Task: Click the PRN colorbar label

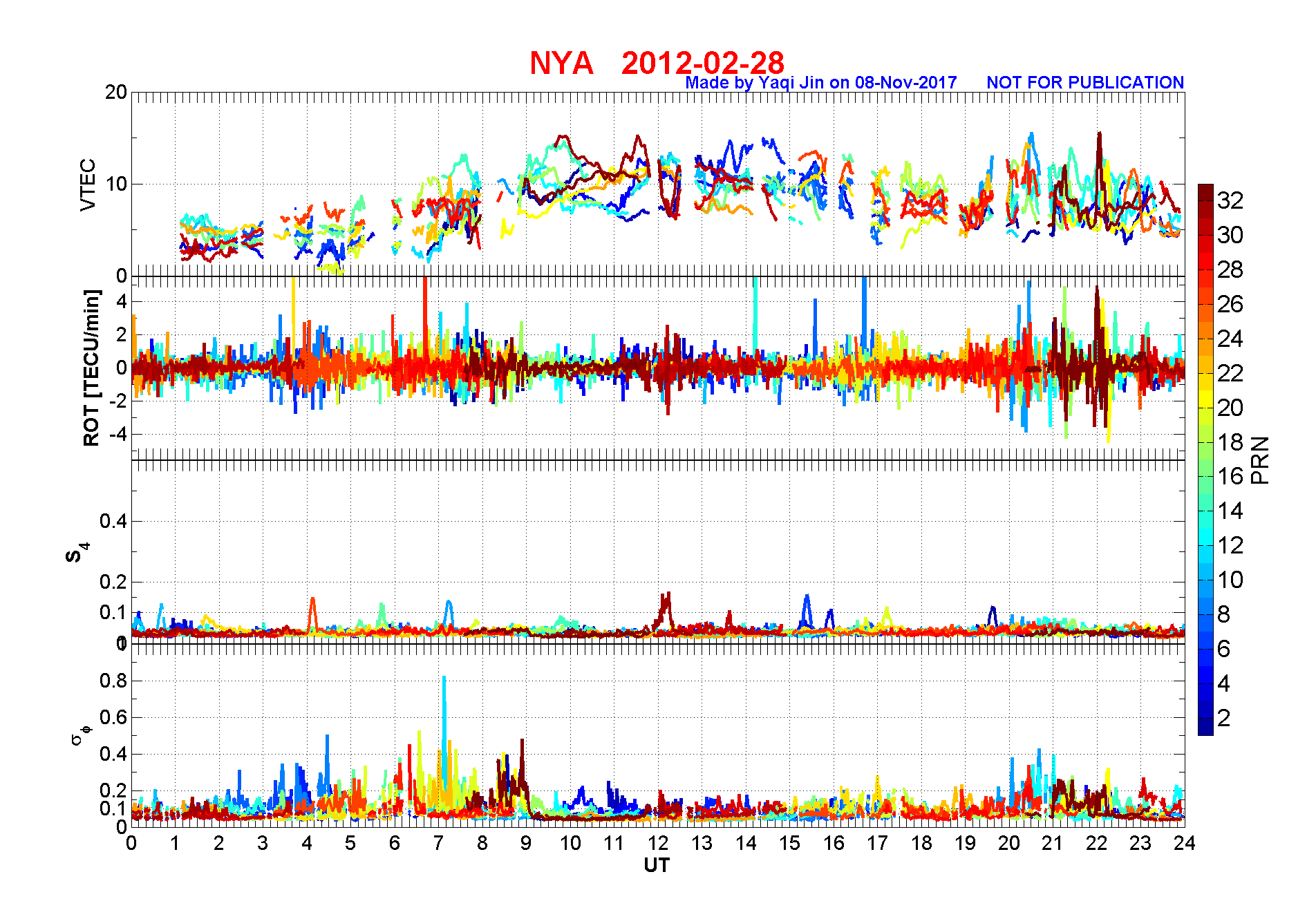Action: [1260, 460]
